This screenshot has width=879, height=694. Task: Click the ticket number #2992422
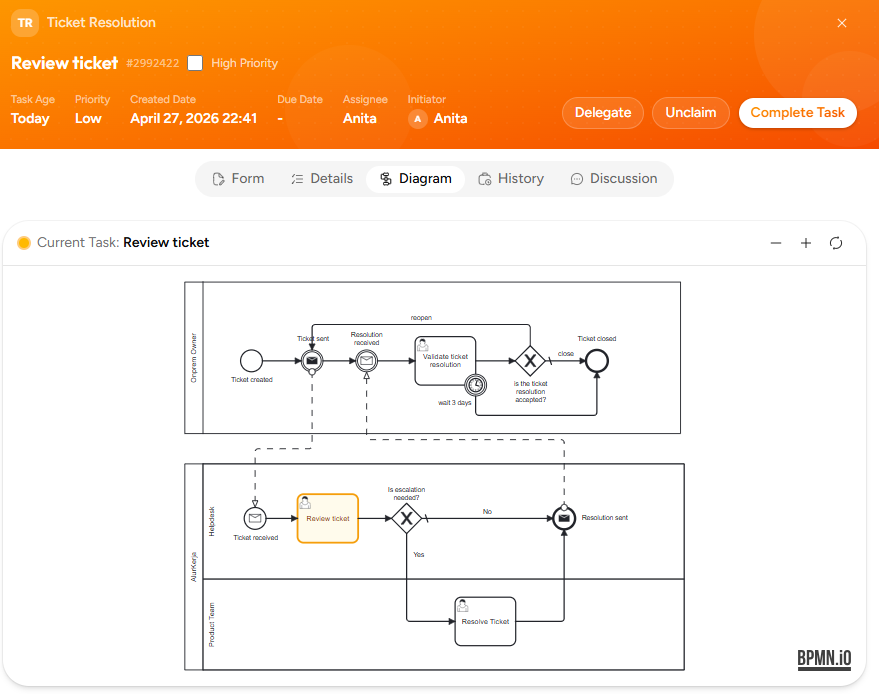[x=152, y=63]
